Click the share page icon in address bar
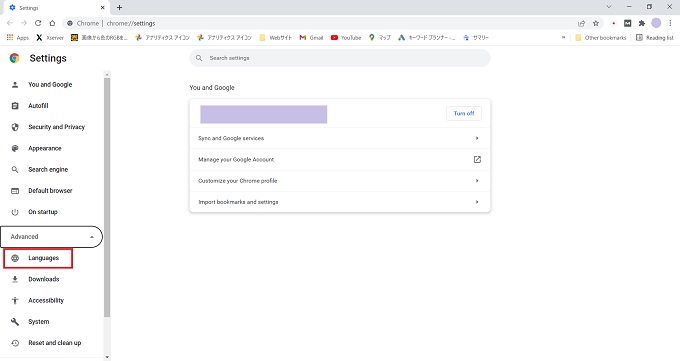This screenshot has height=361, width=680. click(582, 23)
